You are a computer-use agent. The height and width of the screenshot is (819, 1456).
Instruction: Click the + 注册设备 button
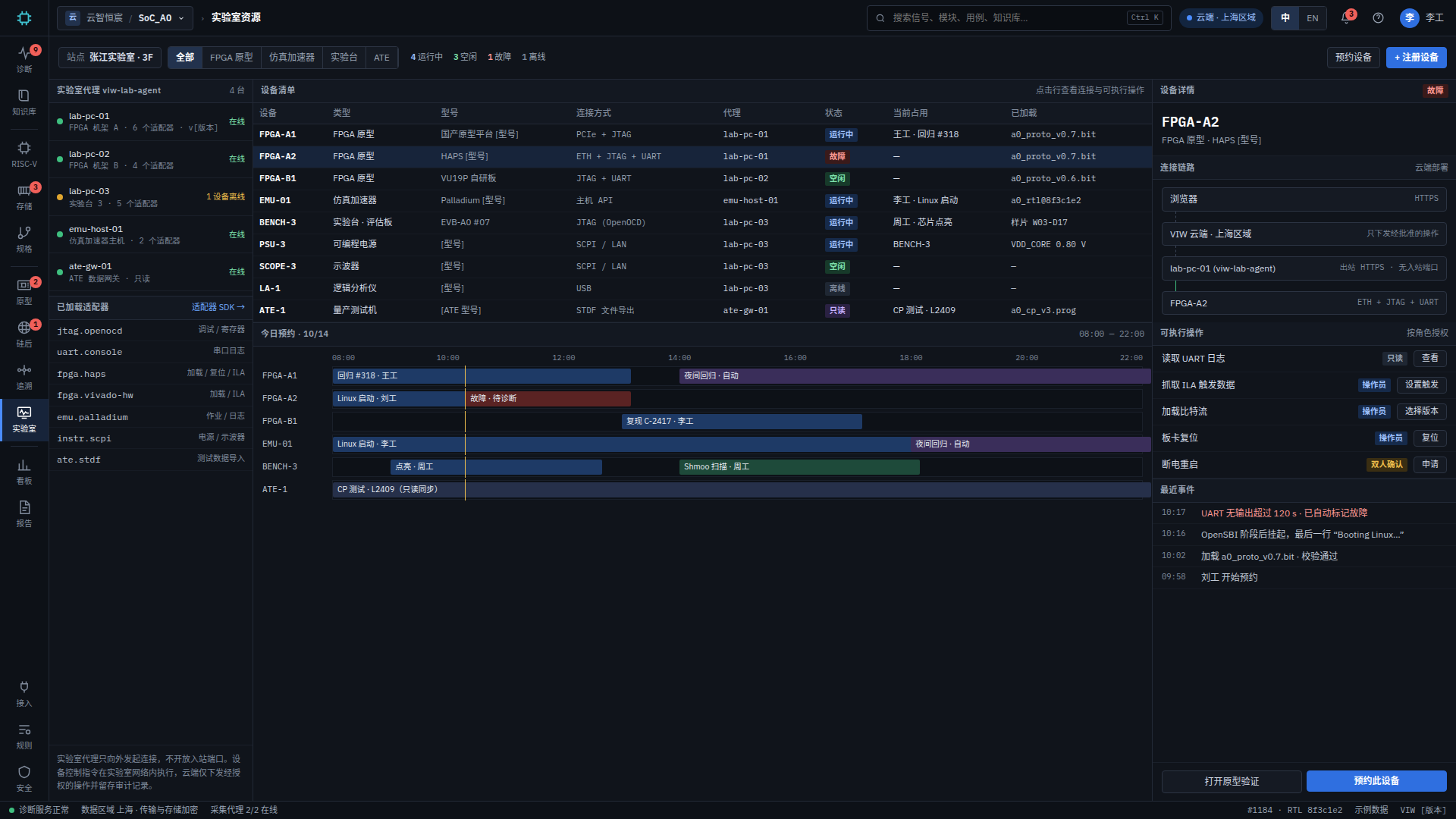1416,57
